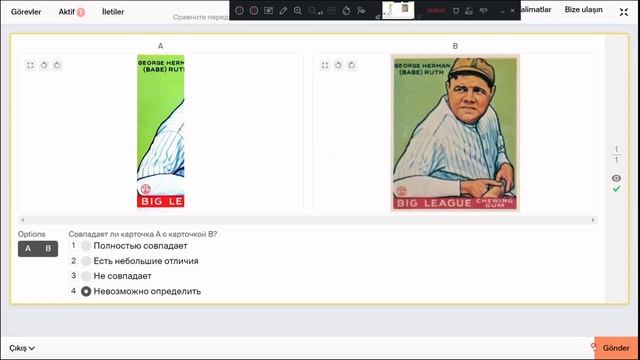Click the column label A above the left card

click(160, 46)
